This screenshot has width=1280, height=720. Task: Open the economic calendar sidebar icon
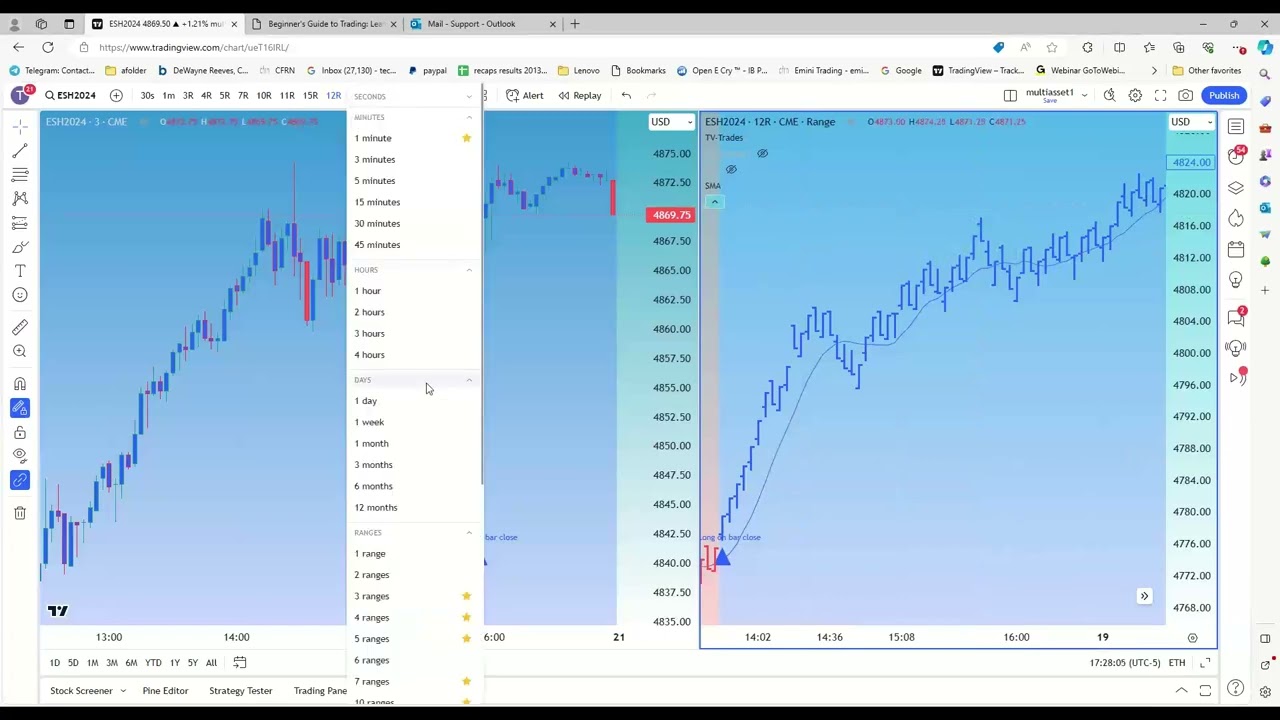1236,249
